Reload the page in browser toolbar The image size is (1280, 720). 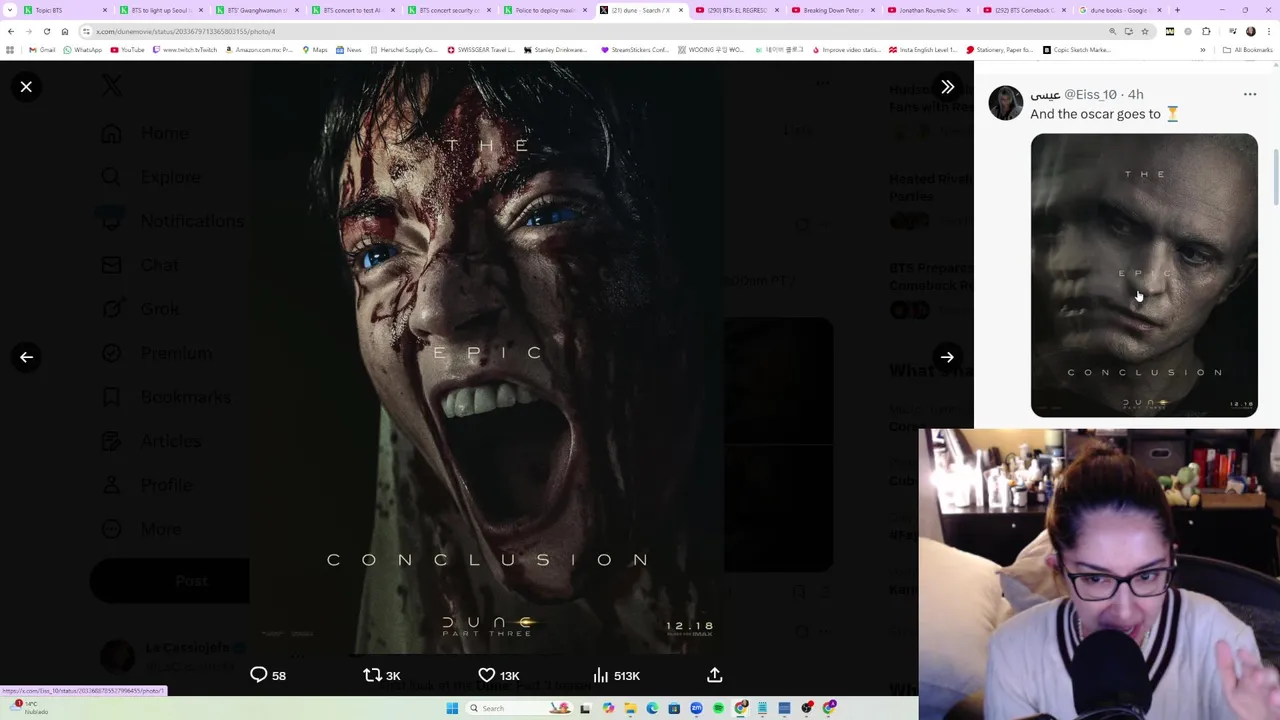46,31
